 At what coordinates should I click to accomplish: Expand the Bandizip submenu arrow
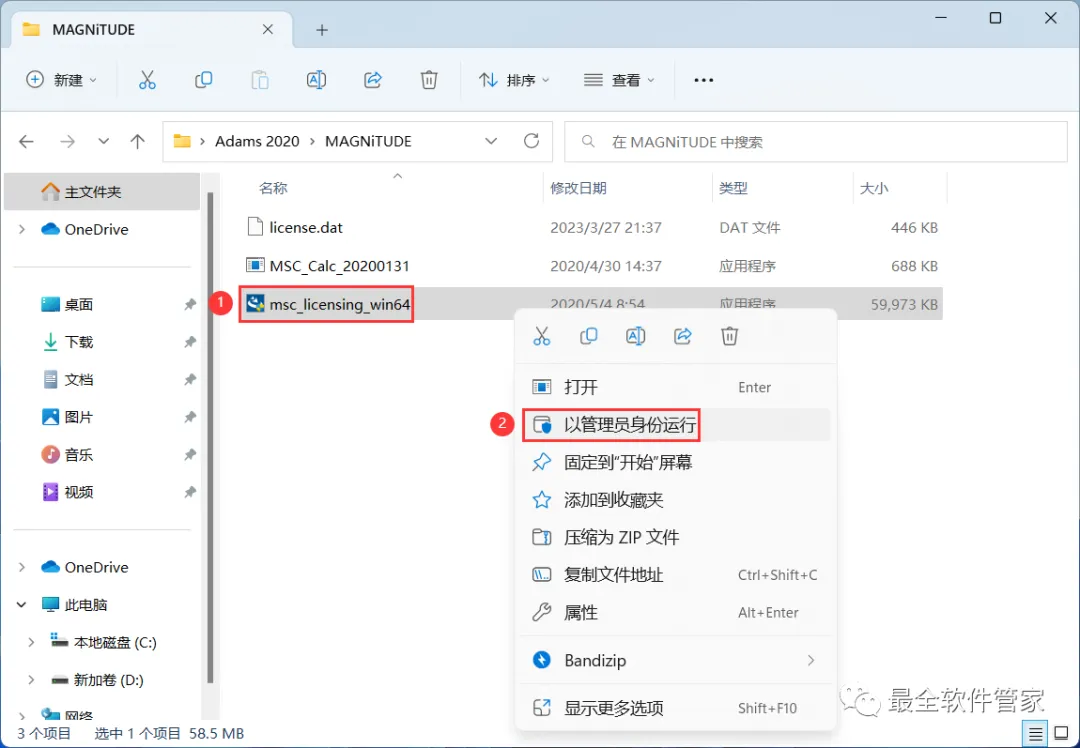point(811,661)
